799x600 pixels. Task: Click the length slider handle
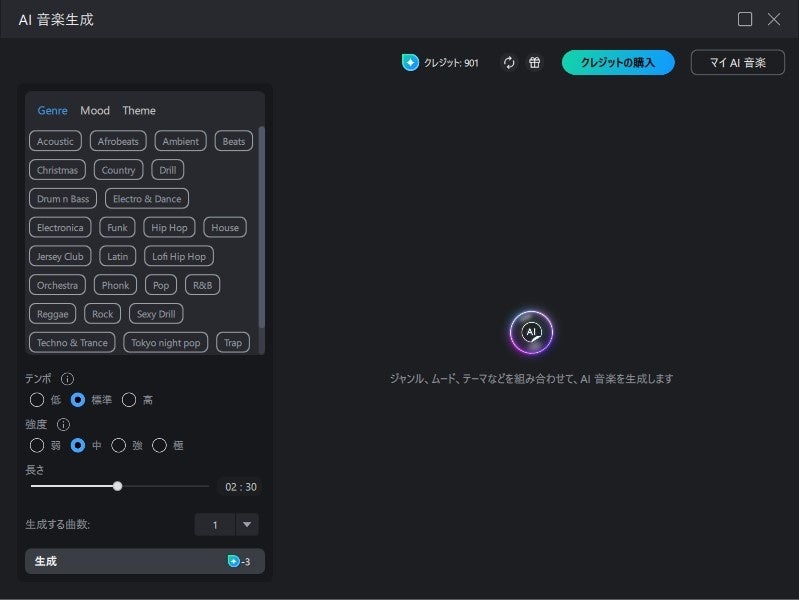[x=117, y=486]
